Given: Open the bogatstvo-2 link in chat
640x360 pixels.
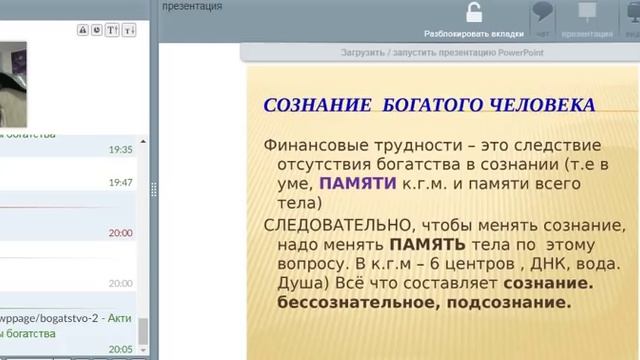Looking at the screenshot, I should pyautogui.click(x=49, y=318).
